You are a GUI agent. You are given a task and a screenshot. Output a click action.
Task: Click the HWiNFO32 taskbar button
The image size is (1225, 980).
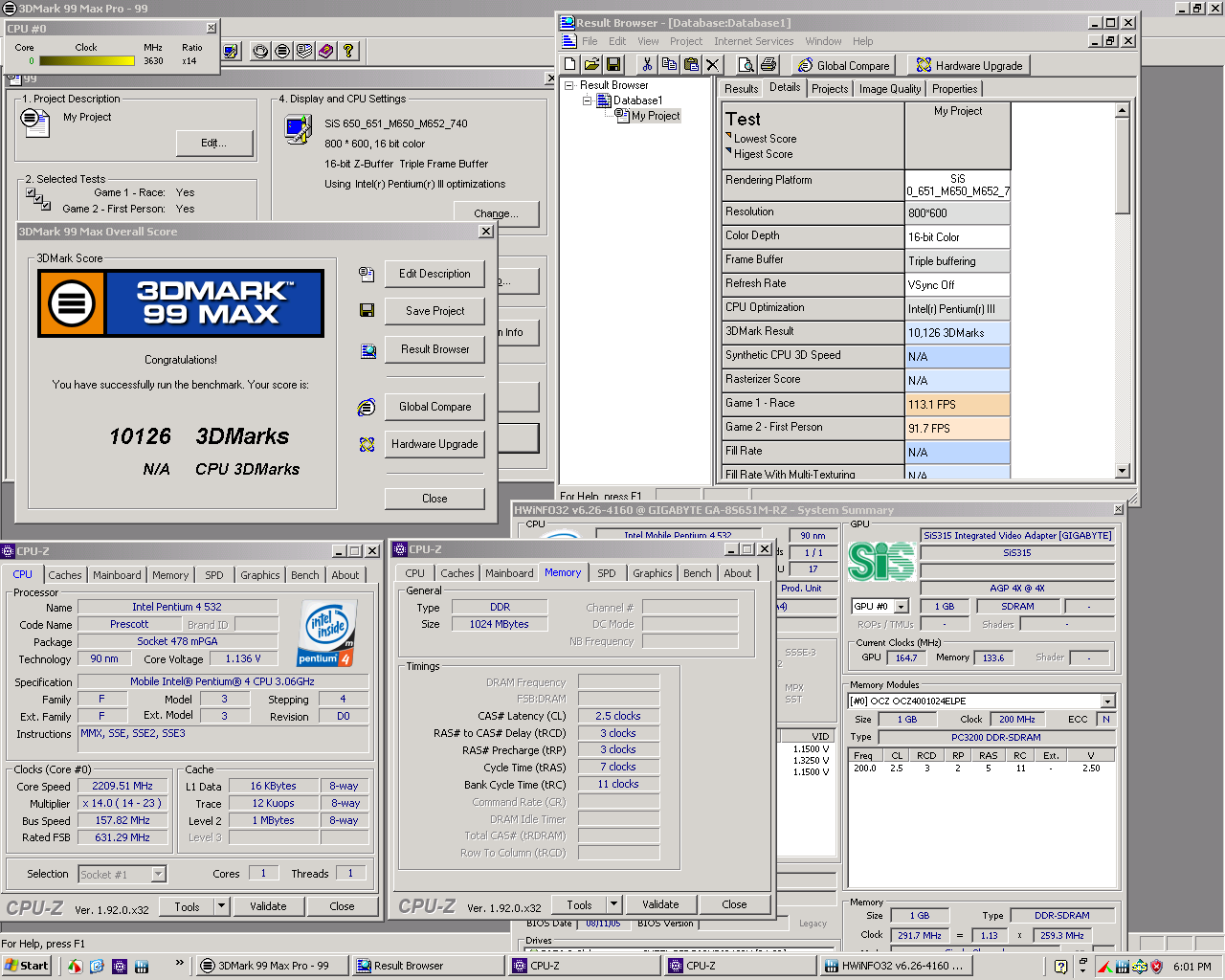pos(897,966)
